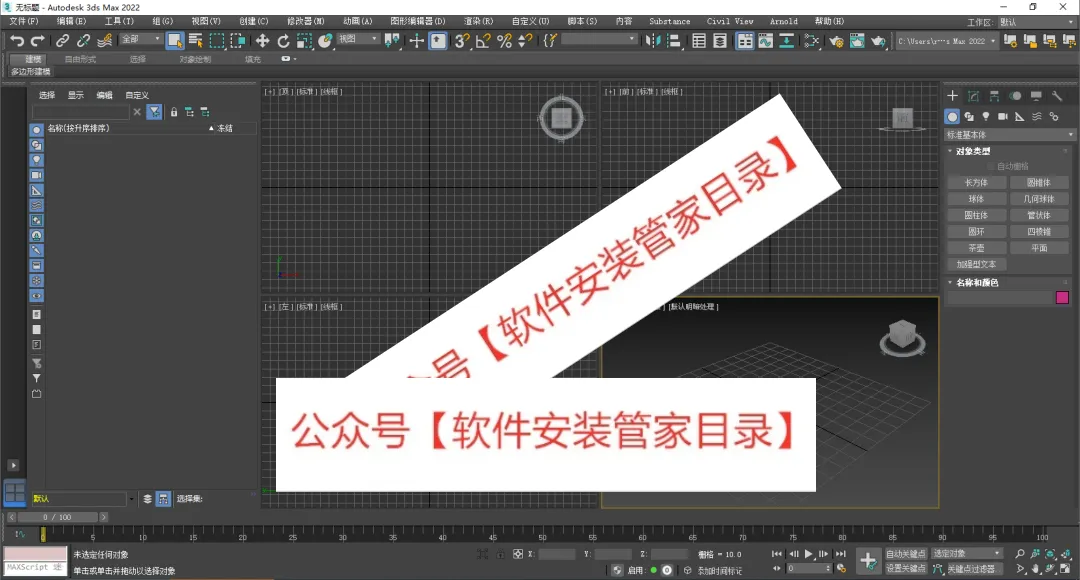Open the 工作区 默认 workspace dropdown

pos(1037,22)
